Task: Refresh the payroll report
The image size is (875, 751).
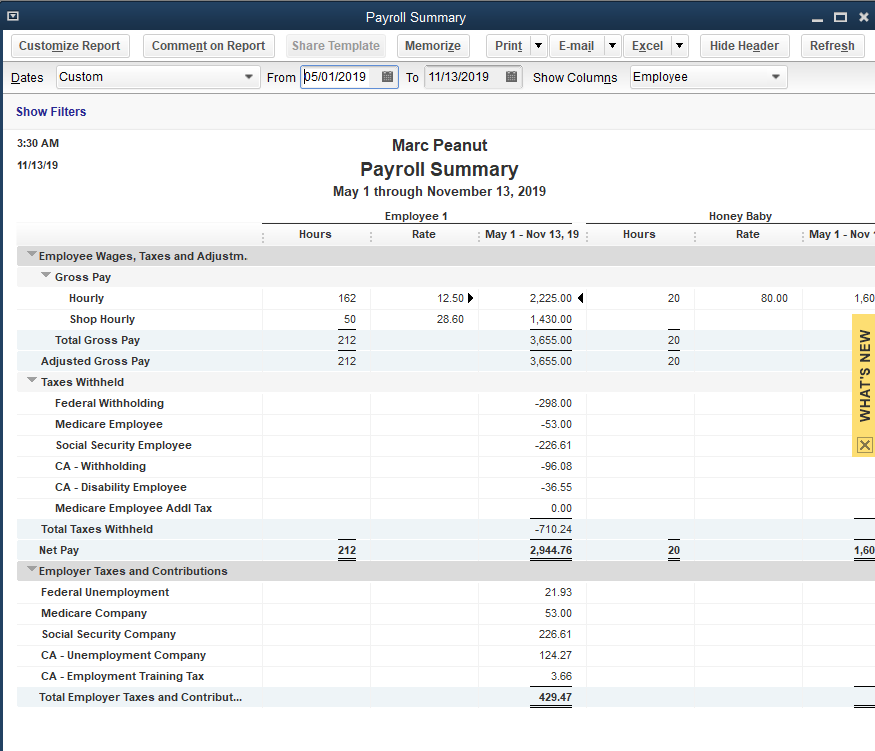Action: pos(832,46)
